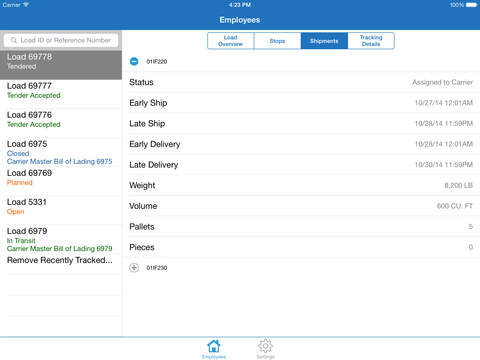This screenshot has height=360, width=480.
Task: Focus the Load ID or Reference Number field
Action: click(61, 40)
